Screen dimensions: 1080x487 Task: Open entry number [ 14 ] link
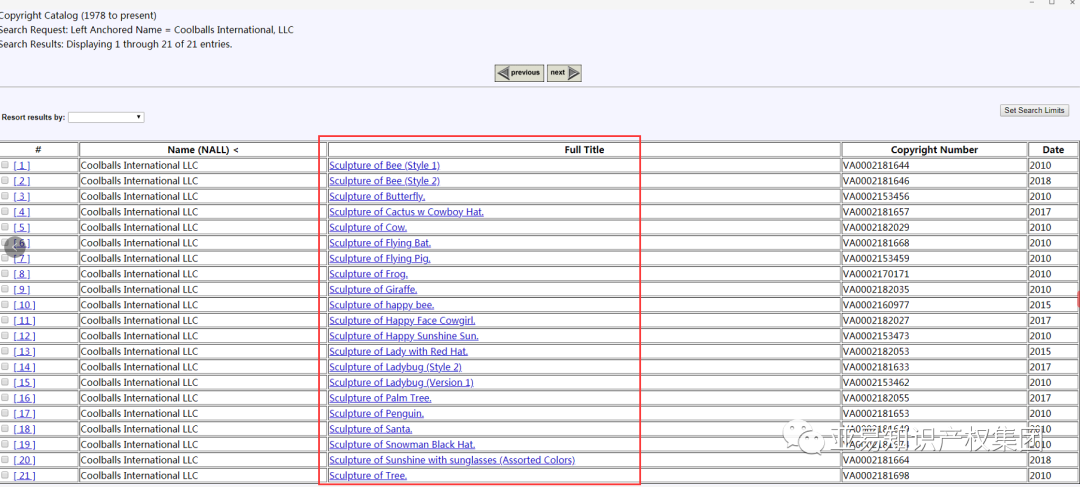[25, 366]
